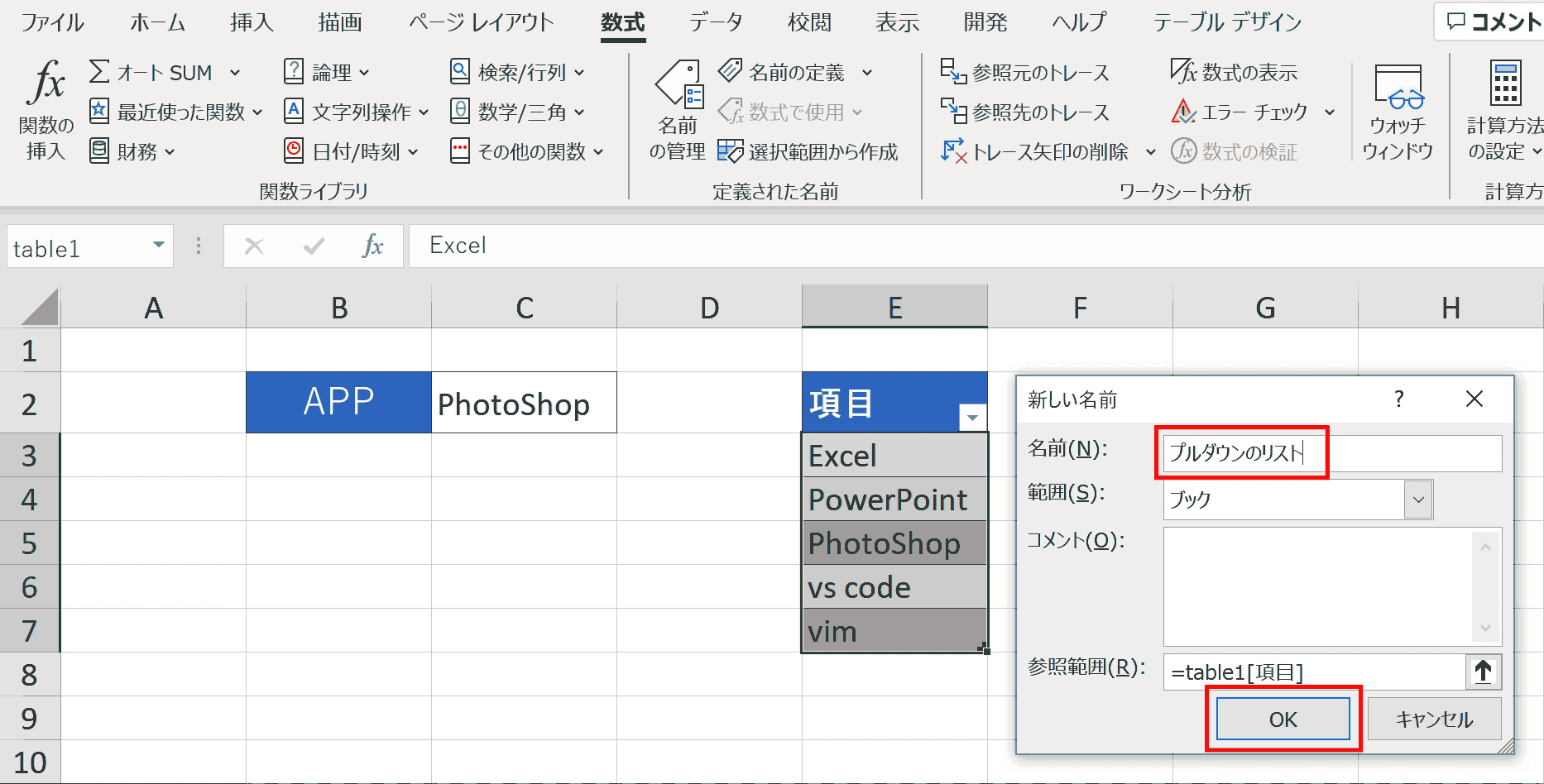
Task: Click the 日付/時刻 clock icon
Action: (x=294, y=151)
